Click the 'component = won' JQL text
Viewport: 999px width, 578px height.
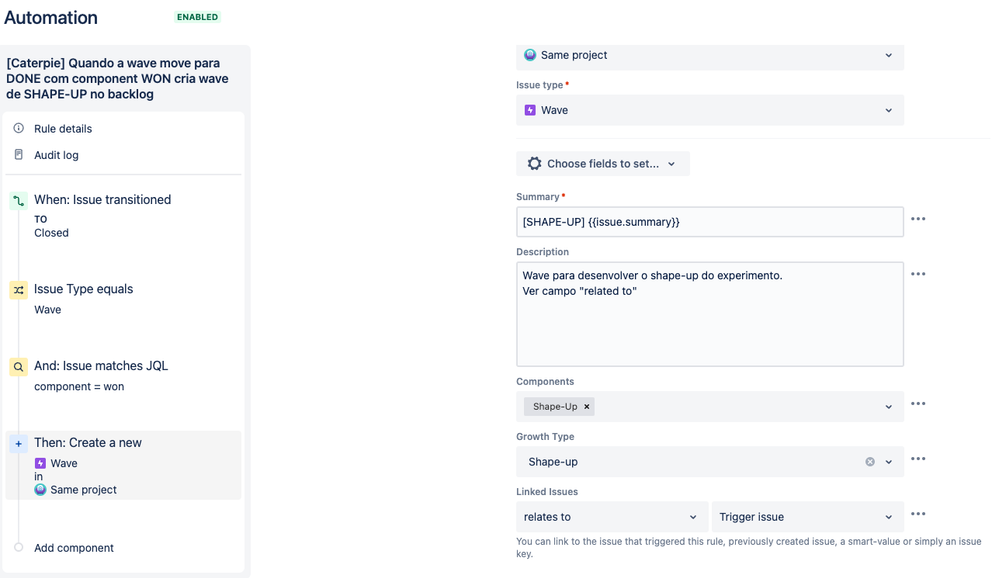(x=79, y=386)
